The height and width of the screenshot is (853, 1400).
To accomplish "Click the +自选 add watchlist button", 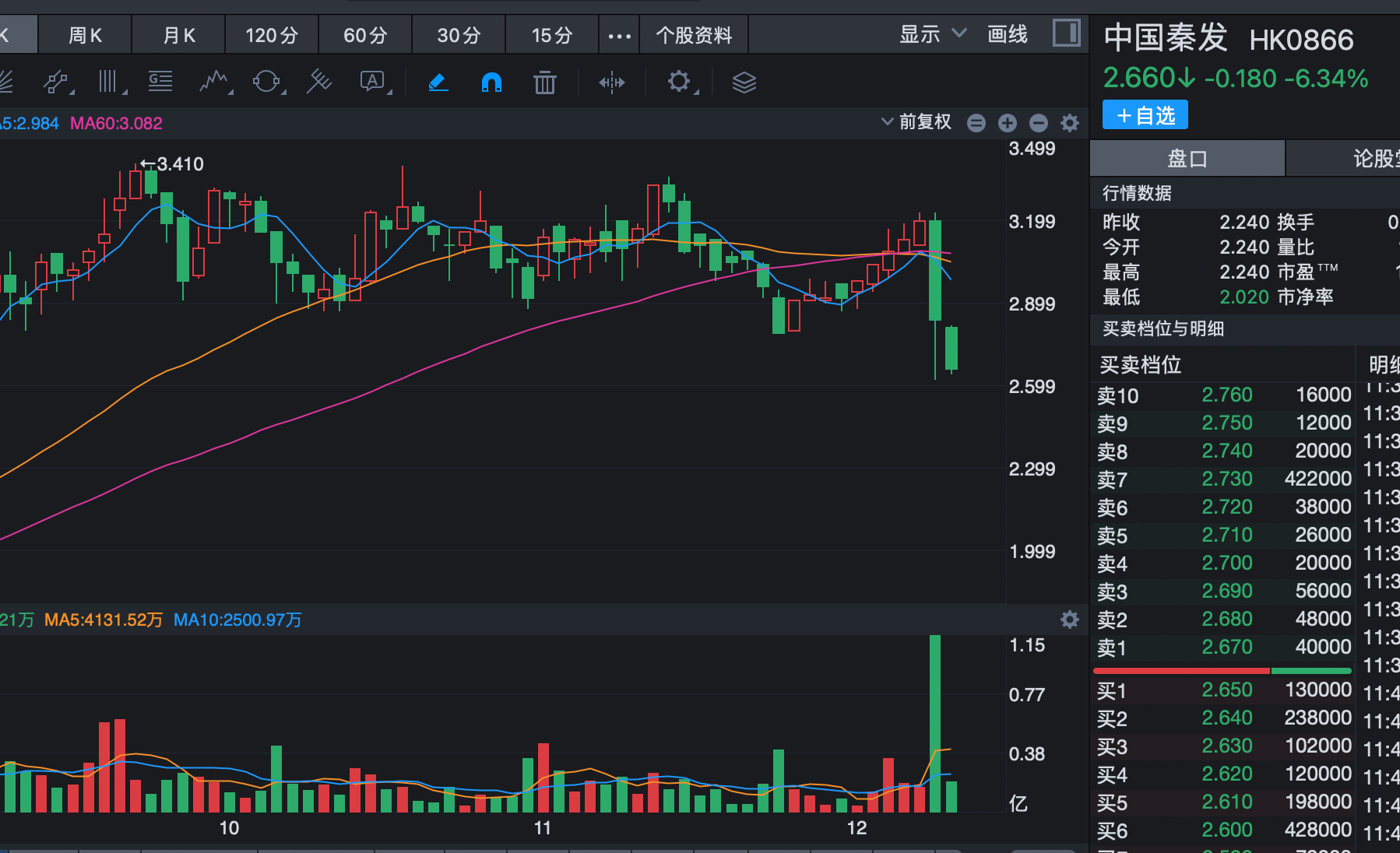I will [x=1145, y=114].
